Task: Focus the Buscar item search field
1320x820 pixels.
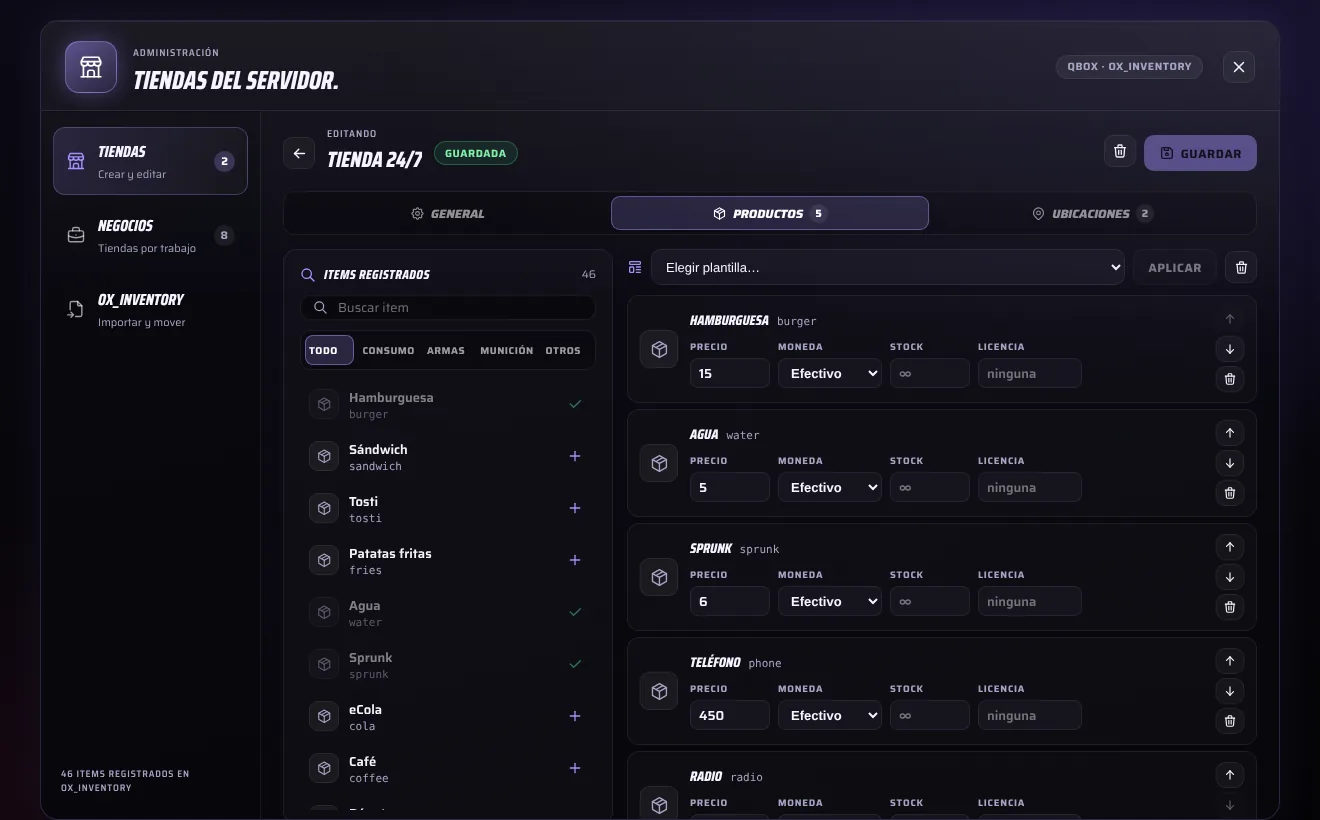Action: click(x=448, y=308)
